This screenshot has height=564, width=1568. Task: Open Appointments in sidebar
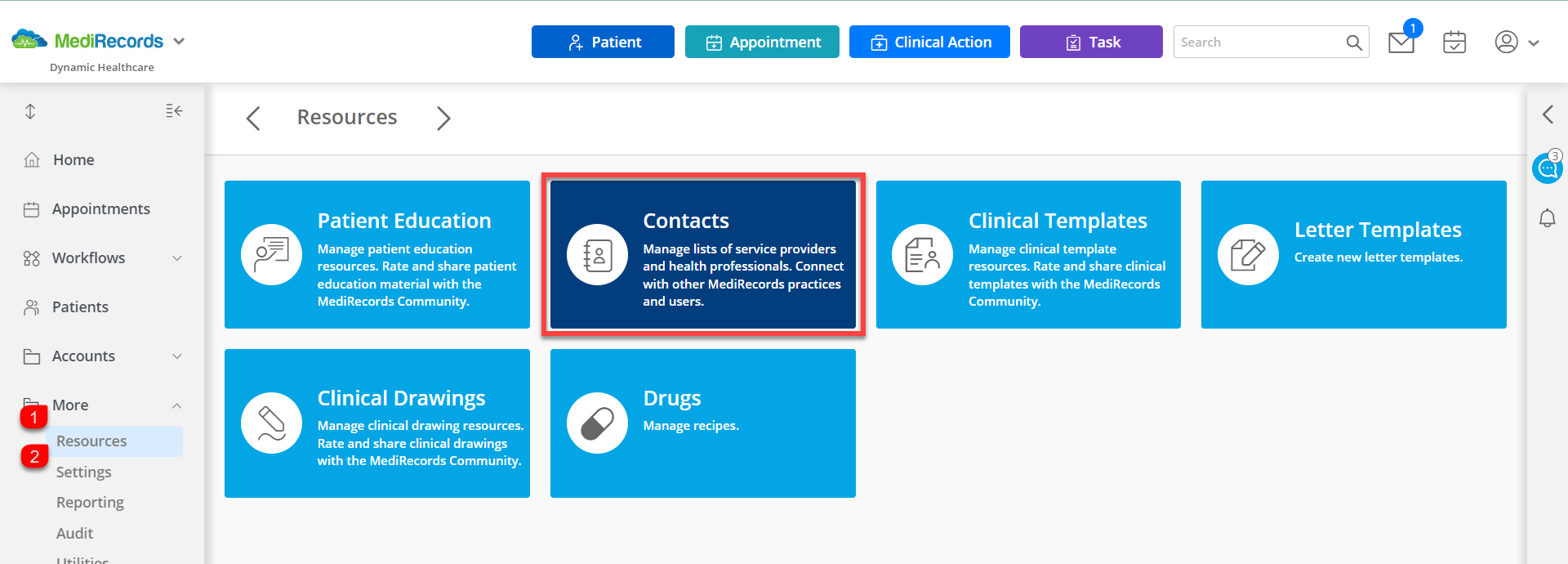point(101,208)
